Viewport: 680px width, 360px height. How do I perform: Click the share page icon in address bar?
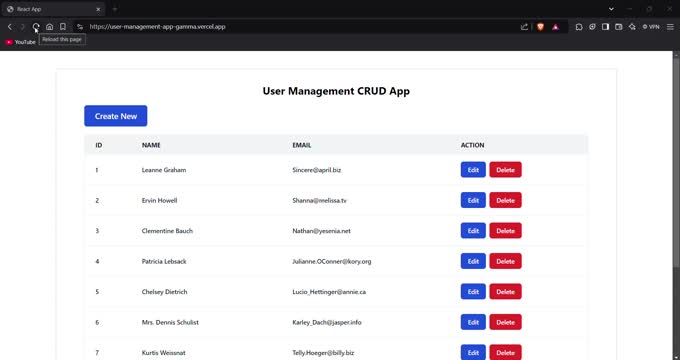tap(524, 27)
